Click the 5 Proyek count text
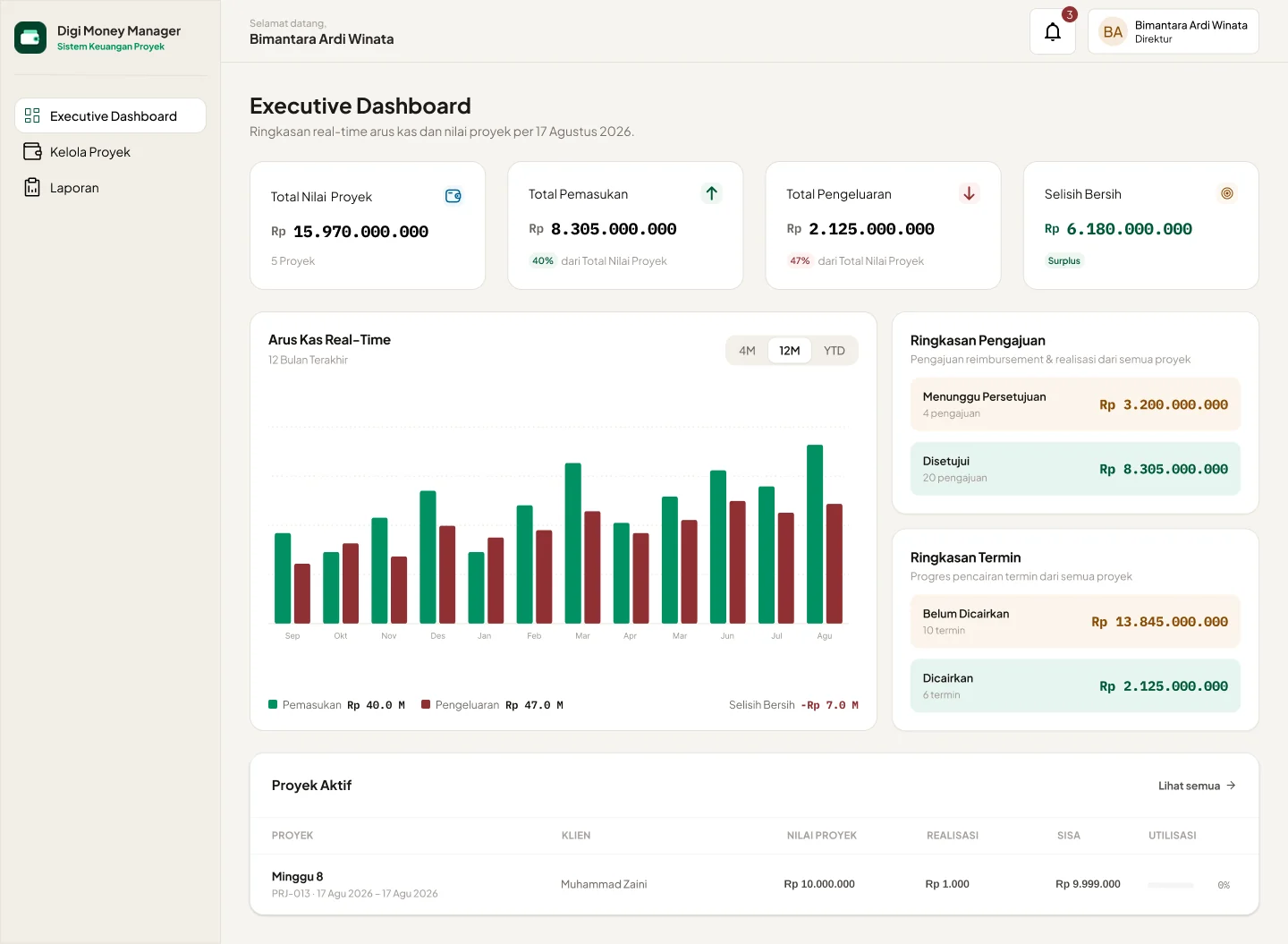This screenshot has height=944, width=1288. (292, 261)
